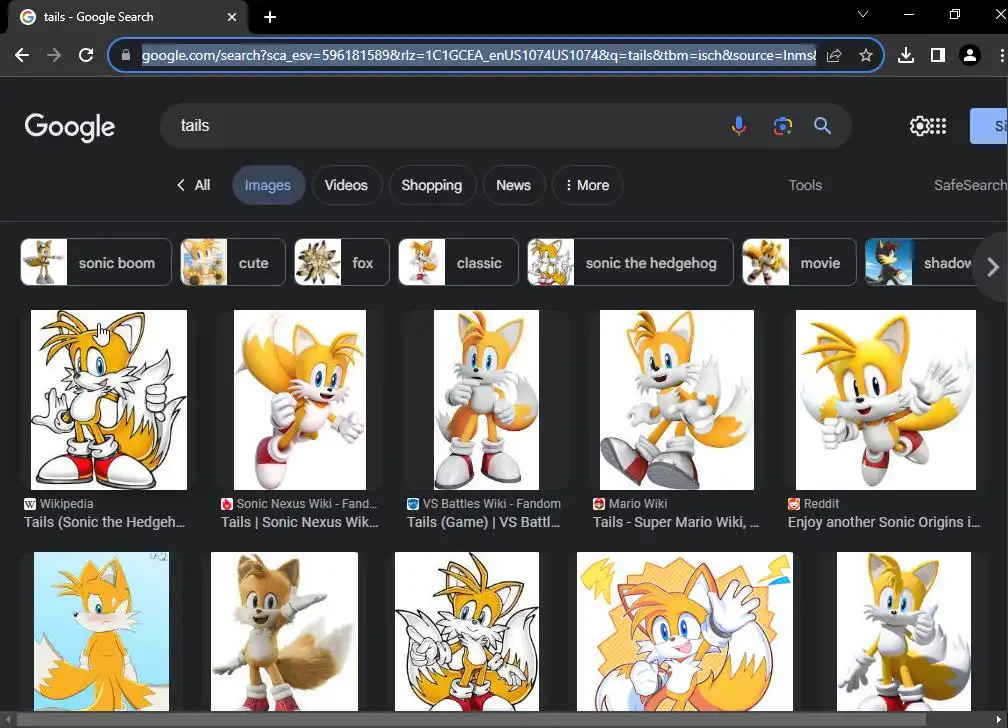Open the Mario Wiki Tails image
The height and width of the screenshot is (728, 1008).
[x=676, y=400]
